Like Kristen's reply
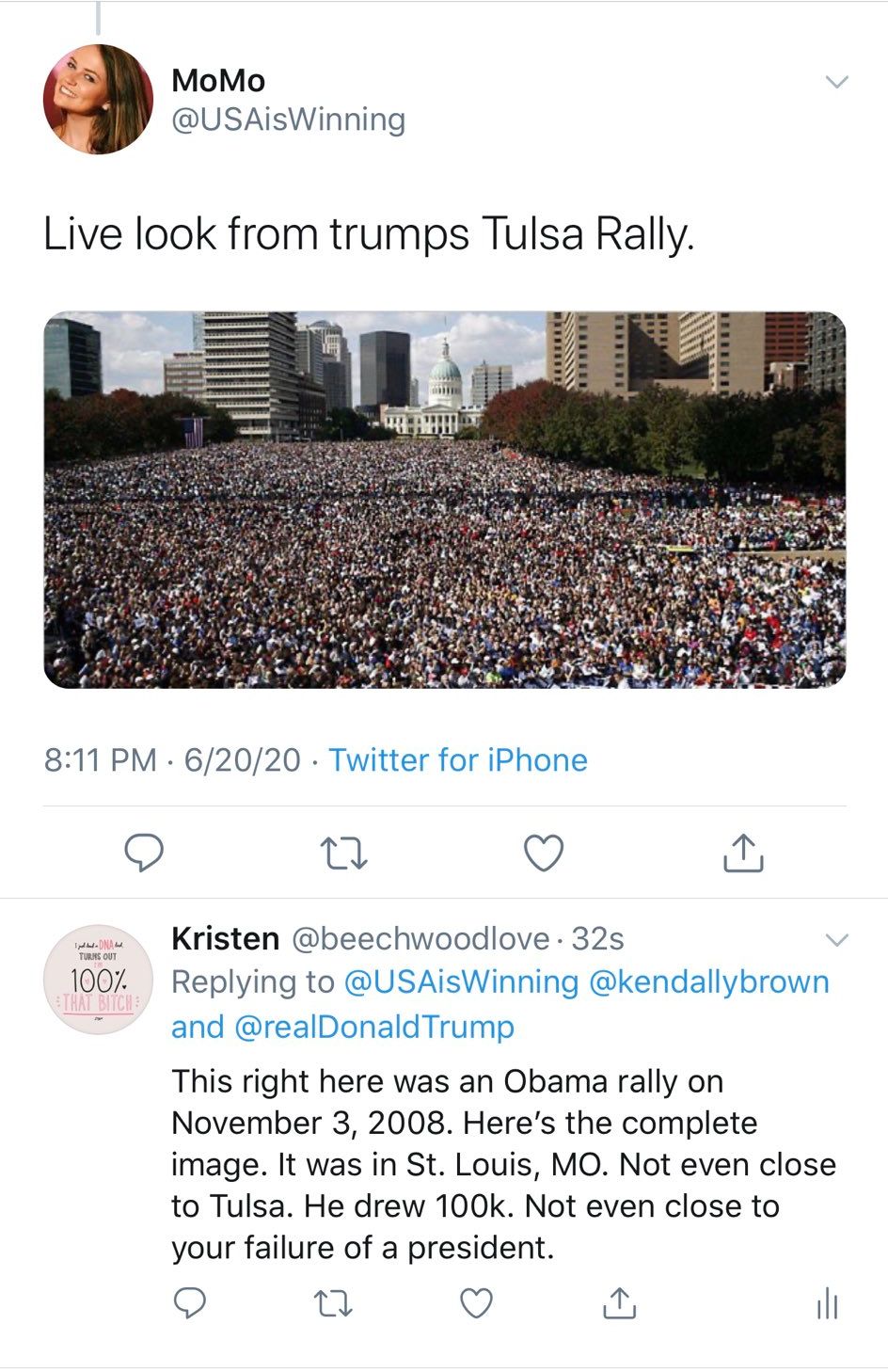This screenshot has height=1372, width=888. click(x=476, y=1303)
